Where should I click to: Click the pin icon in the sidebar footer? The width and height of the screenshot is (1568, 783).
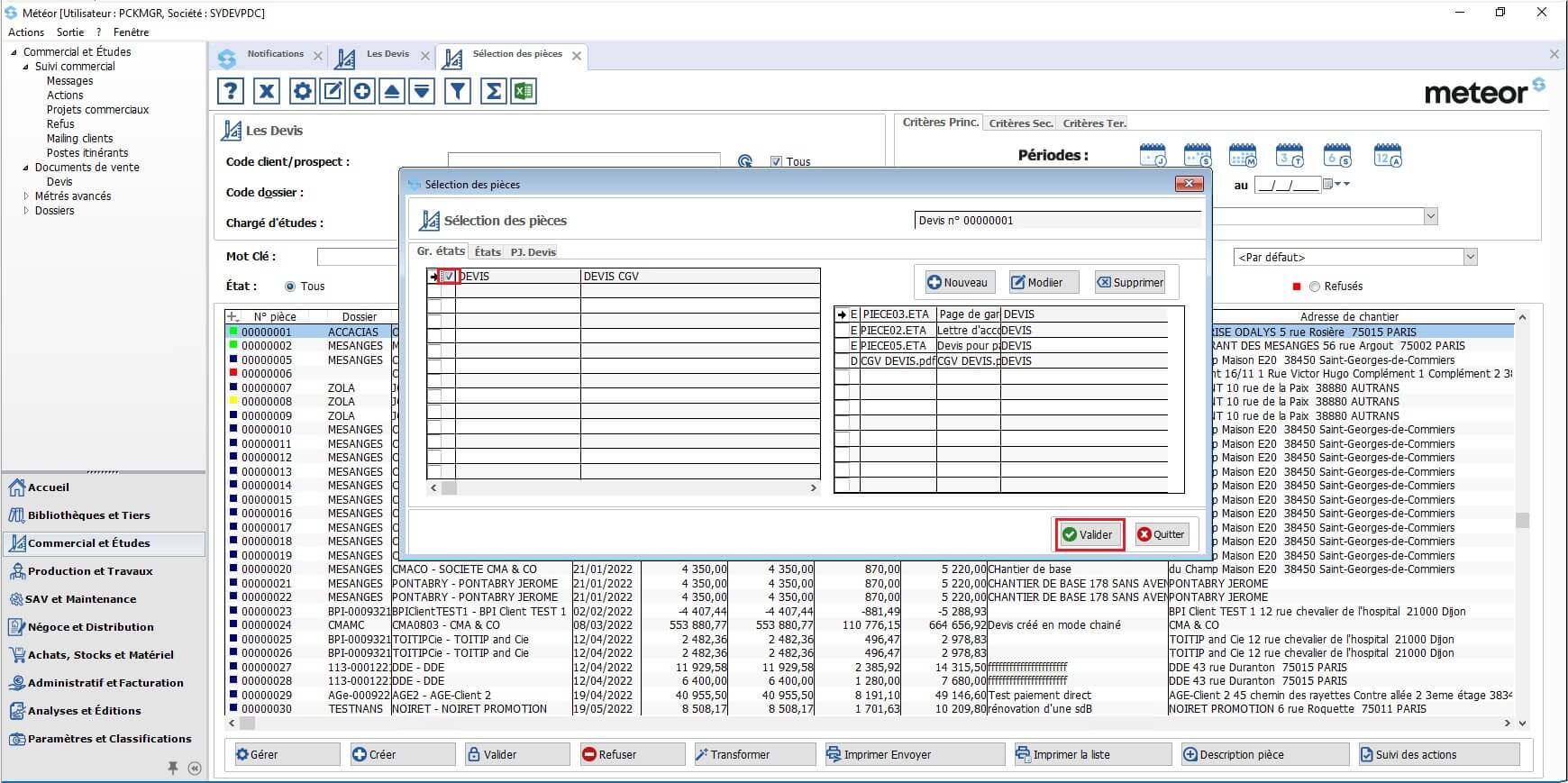(172, 768)
